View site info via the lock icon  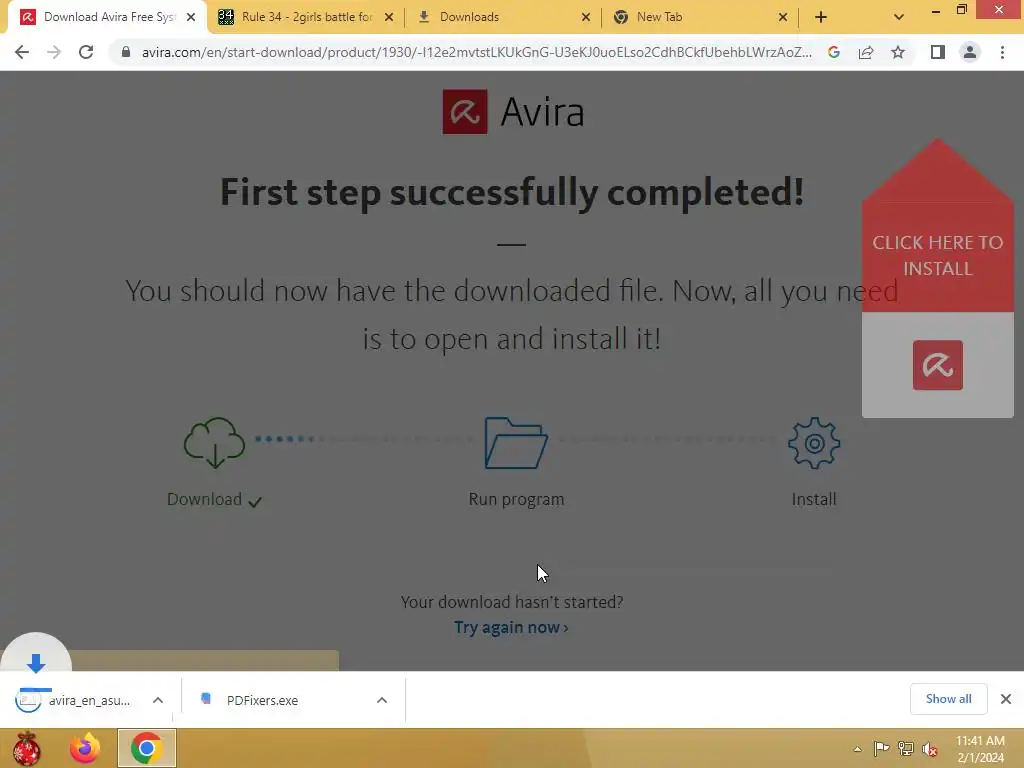126,52
